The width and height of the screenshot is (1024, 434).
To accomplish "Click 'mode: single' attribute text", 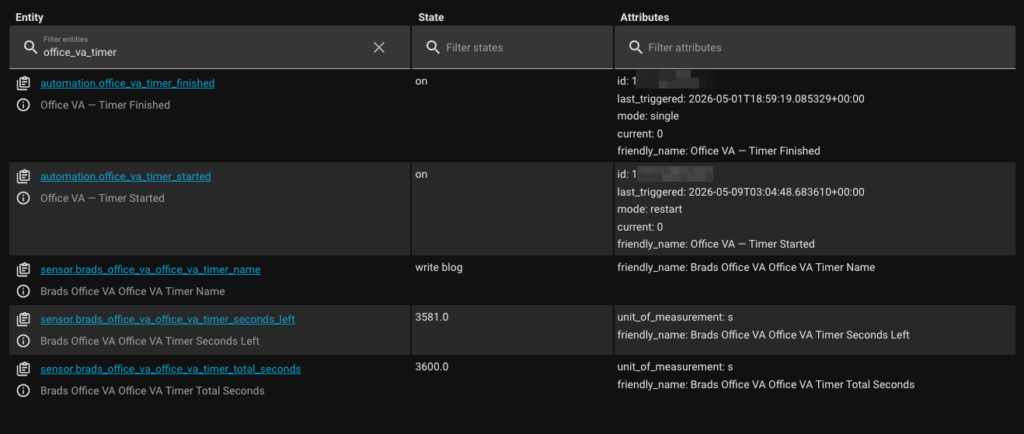I will [648, 116].
